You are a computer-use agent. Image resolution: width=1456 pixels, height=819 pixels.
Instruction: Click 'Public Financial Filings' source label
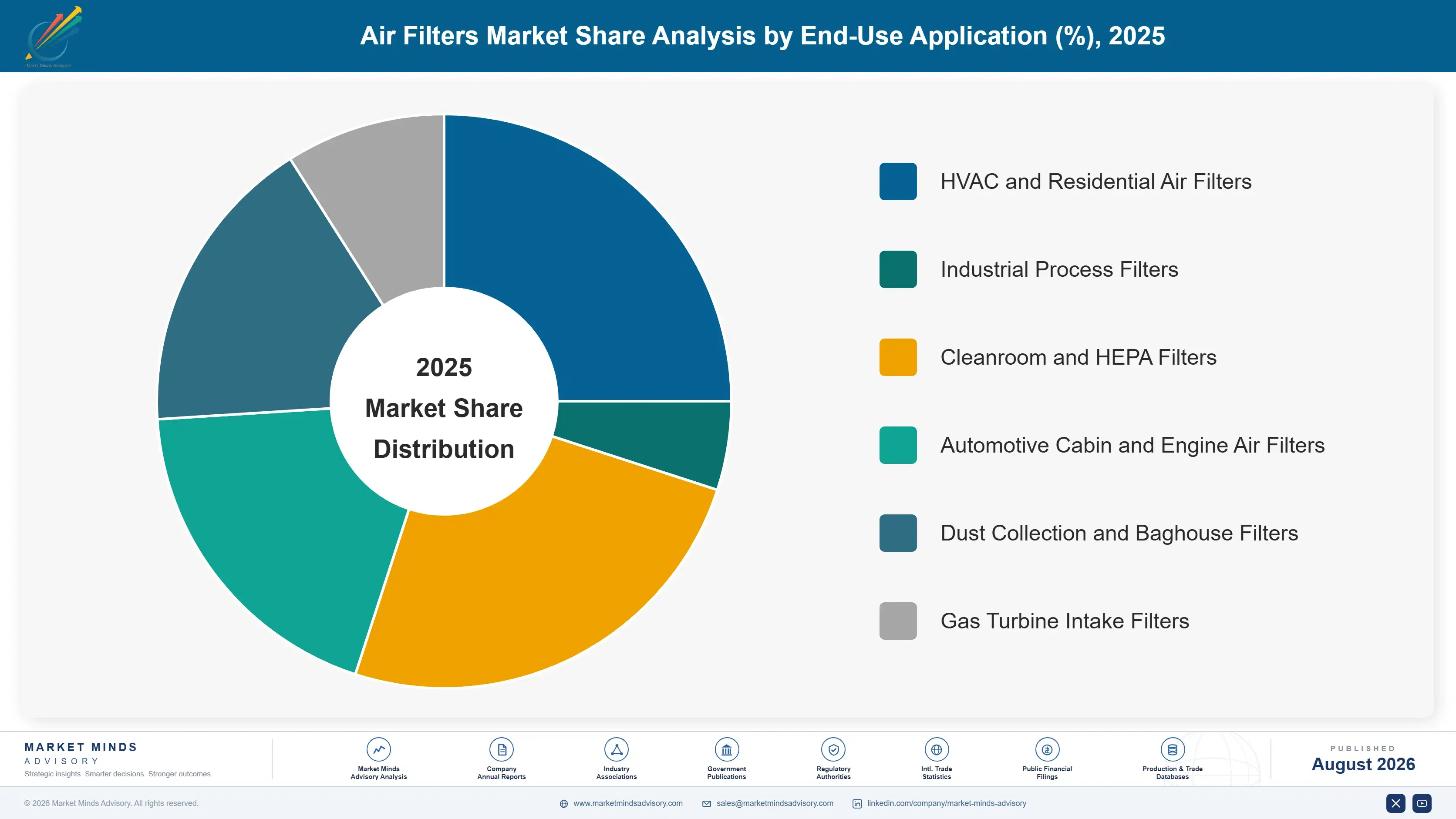[1047, 773]
